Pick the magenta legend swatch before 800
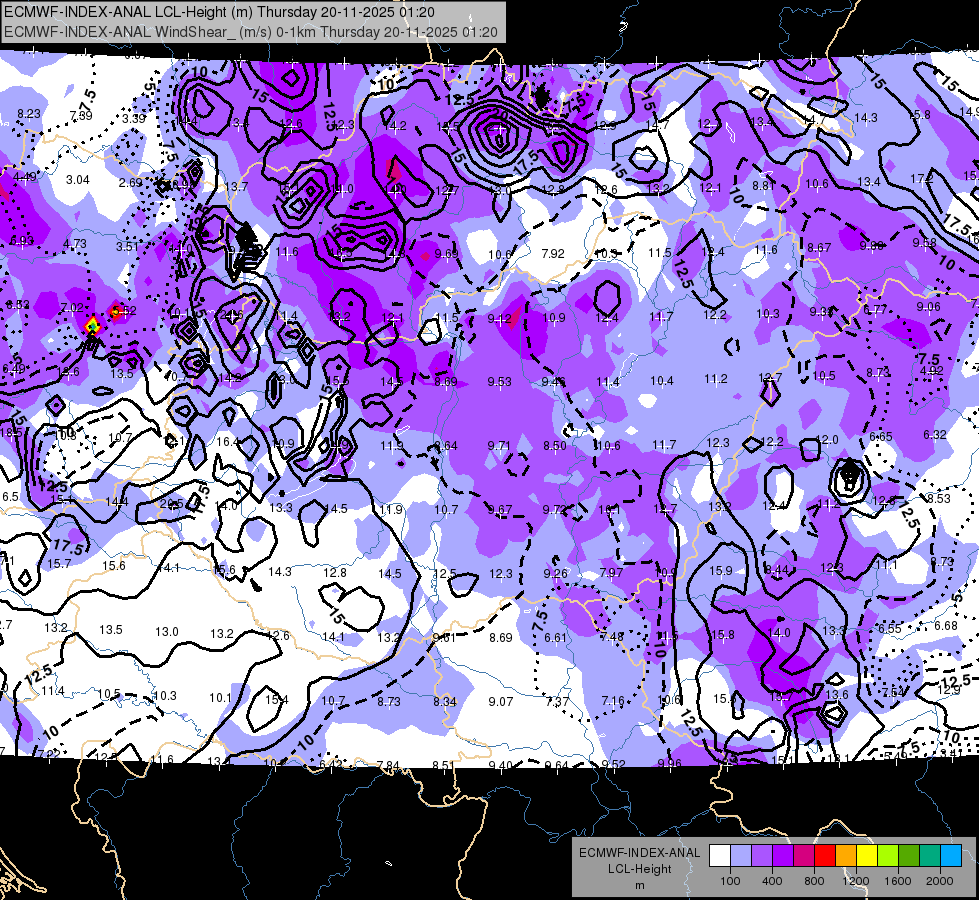This screenshot has width=979, height=900. [804, 856]
